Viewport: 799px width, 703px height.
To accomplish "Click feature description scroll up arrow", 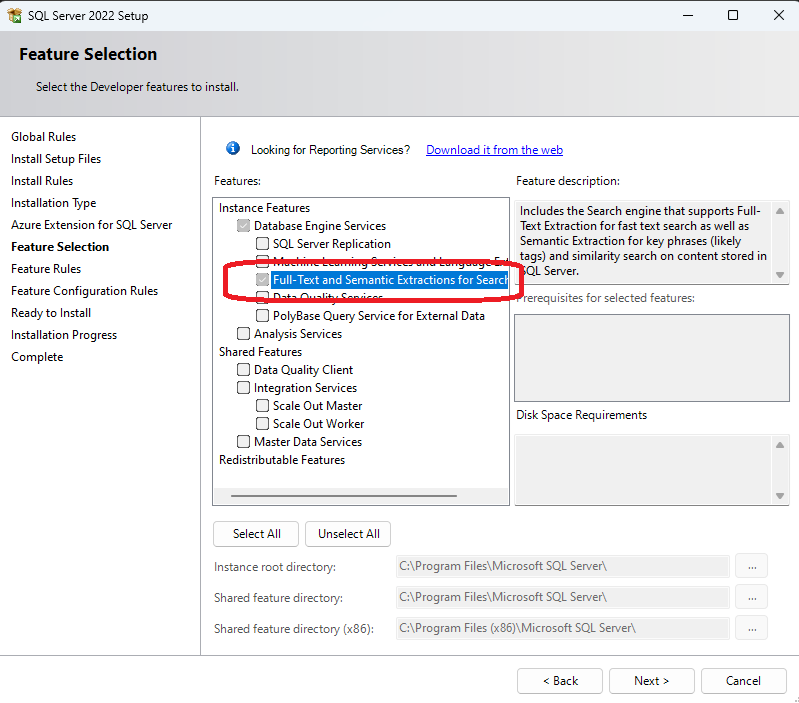I will click(780, 211).
